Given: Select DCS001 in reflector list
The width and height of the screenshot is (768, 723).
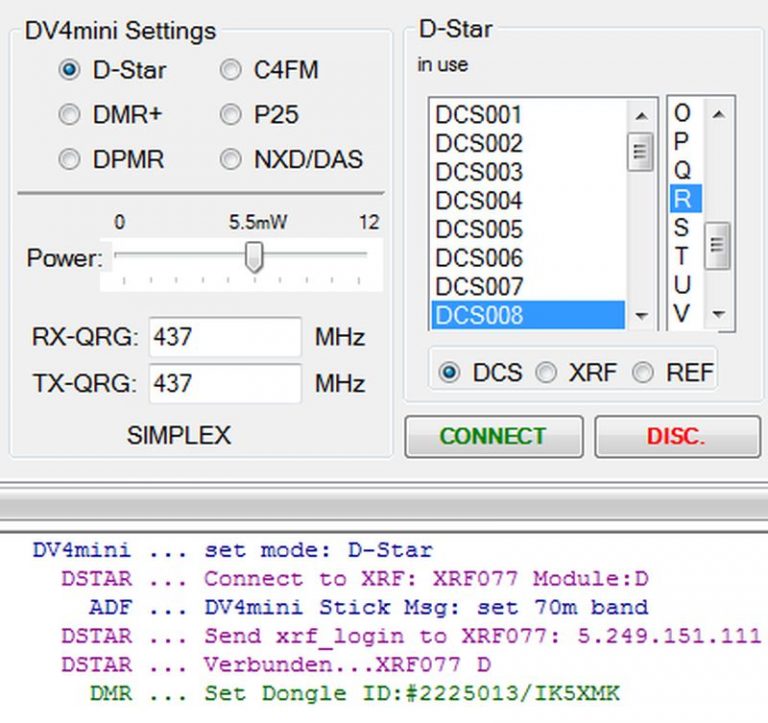Looking at the screenshot, I should pos(528,115).
